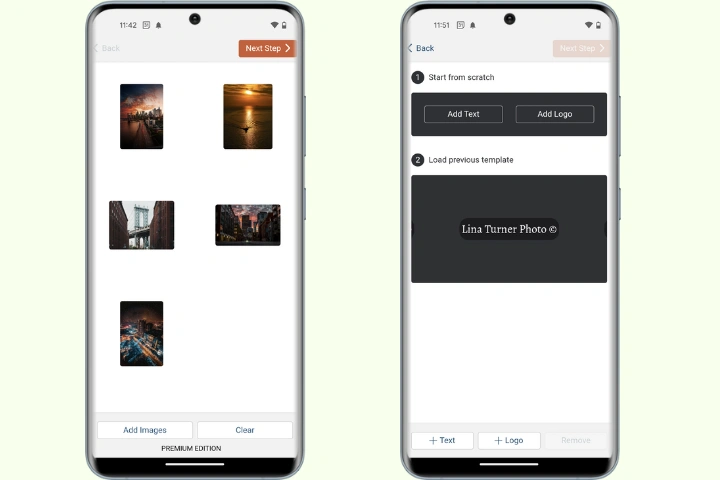Tap the + Logo bottom button
The width and height of the screenshot is (720, 480).
[x=509, y=440]
